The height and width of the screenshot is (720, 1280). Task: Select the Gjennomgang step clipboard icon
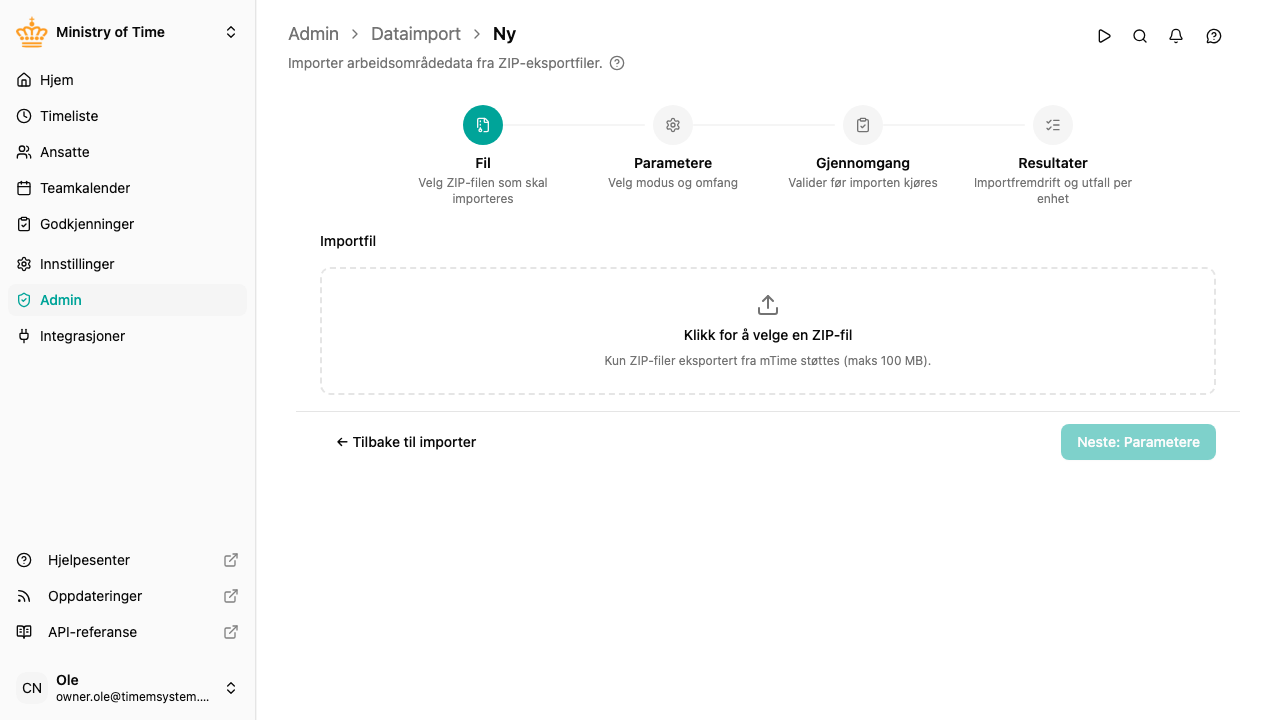click(x=863, y=125)
